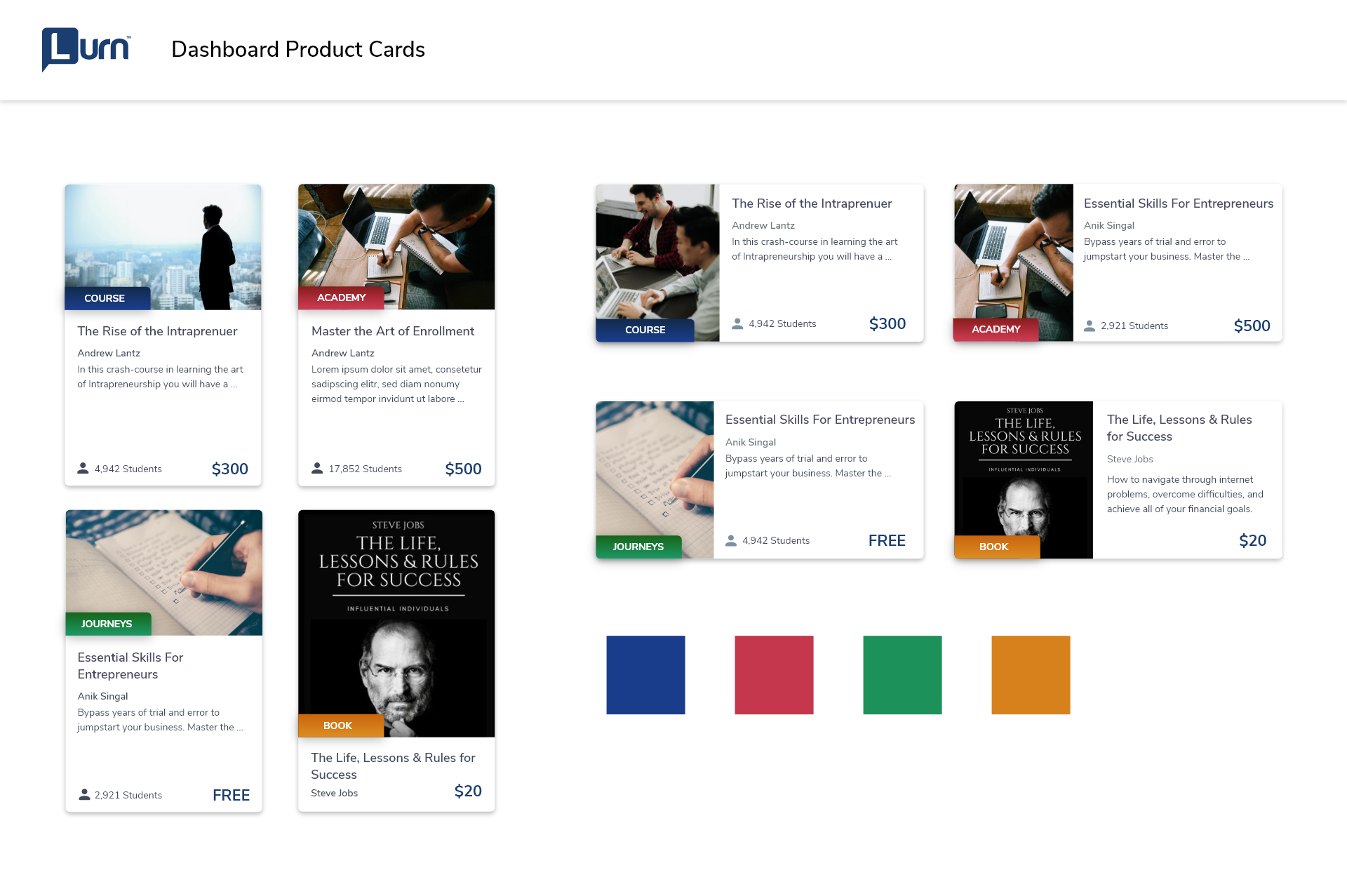Click person icon on horizontal Academy card
Viewport: 1347px width, 896px height.
point(1090,326)
